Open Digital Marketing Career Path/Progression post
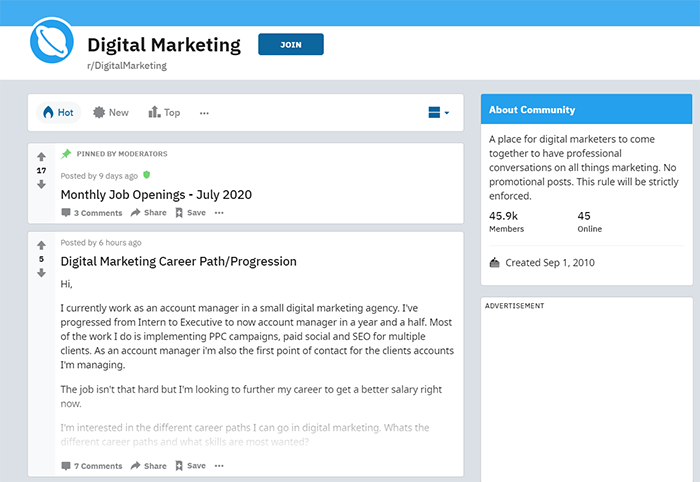 [x=179, y=262]
